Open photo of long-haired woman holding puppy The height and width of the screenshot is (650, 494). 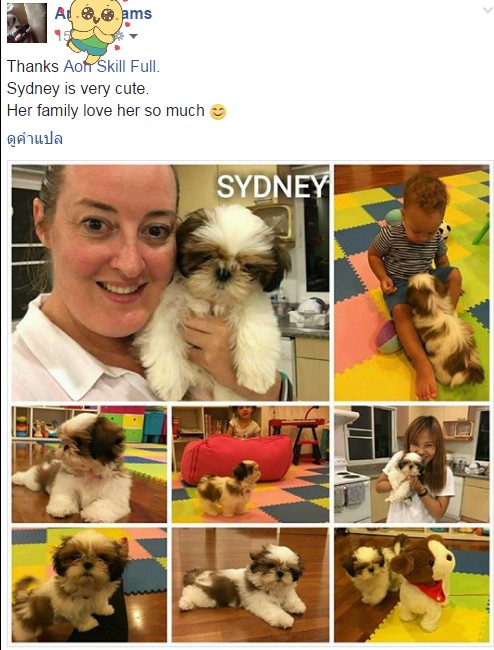(x=412, y=464)
